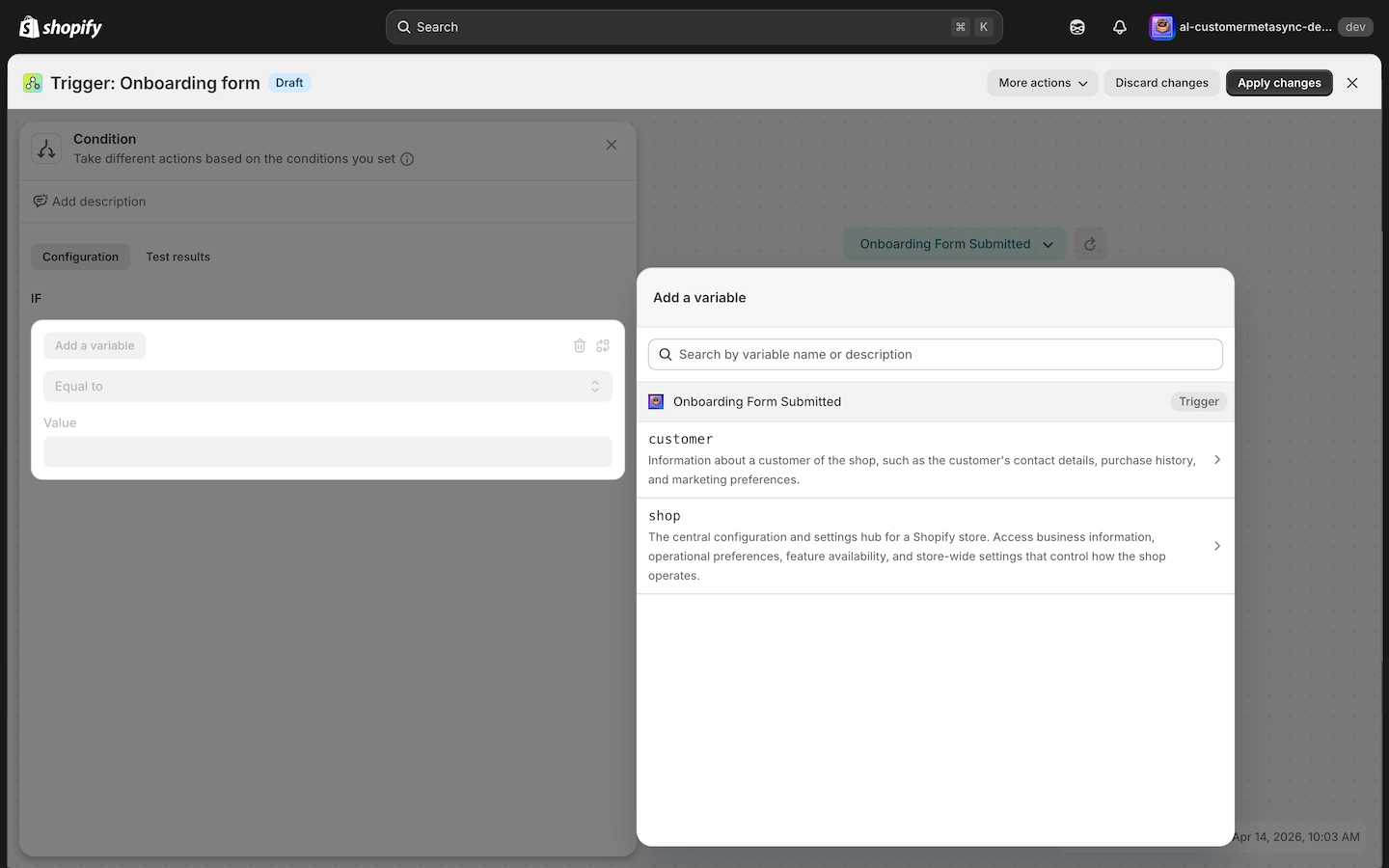Click the Add a variable button

(x=95, y=345)
